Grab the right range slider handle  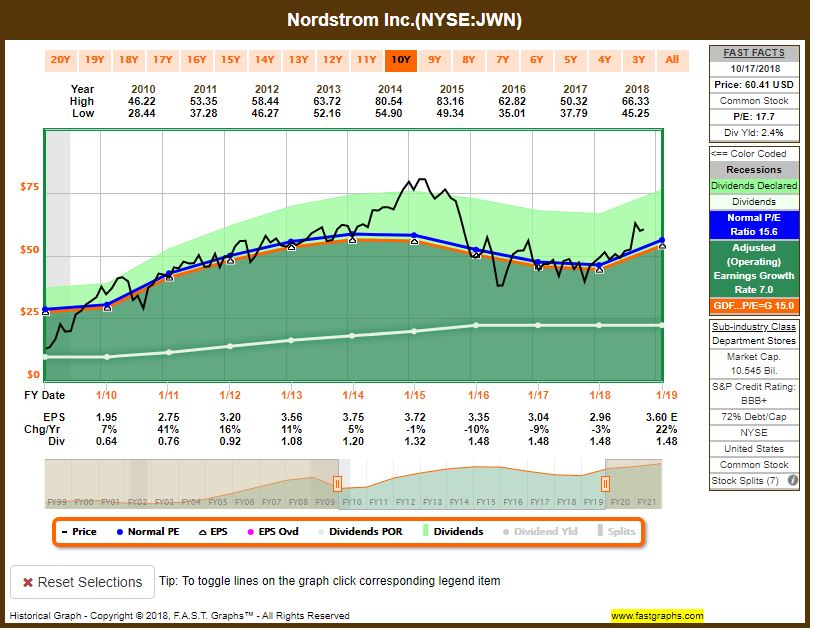tap(605, 484)
